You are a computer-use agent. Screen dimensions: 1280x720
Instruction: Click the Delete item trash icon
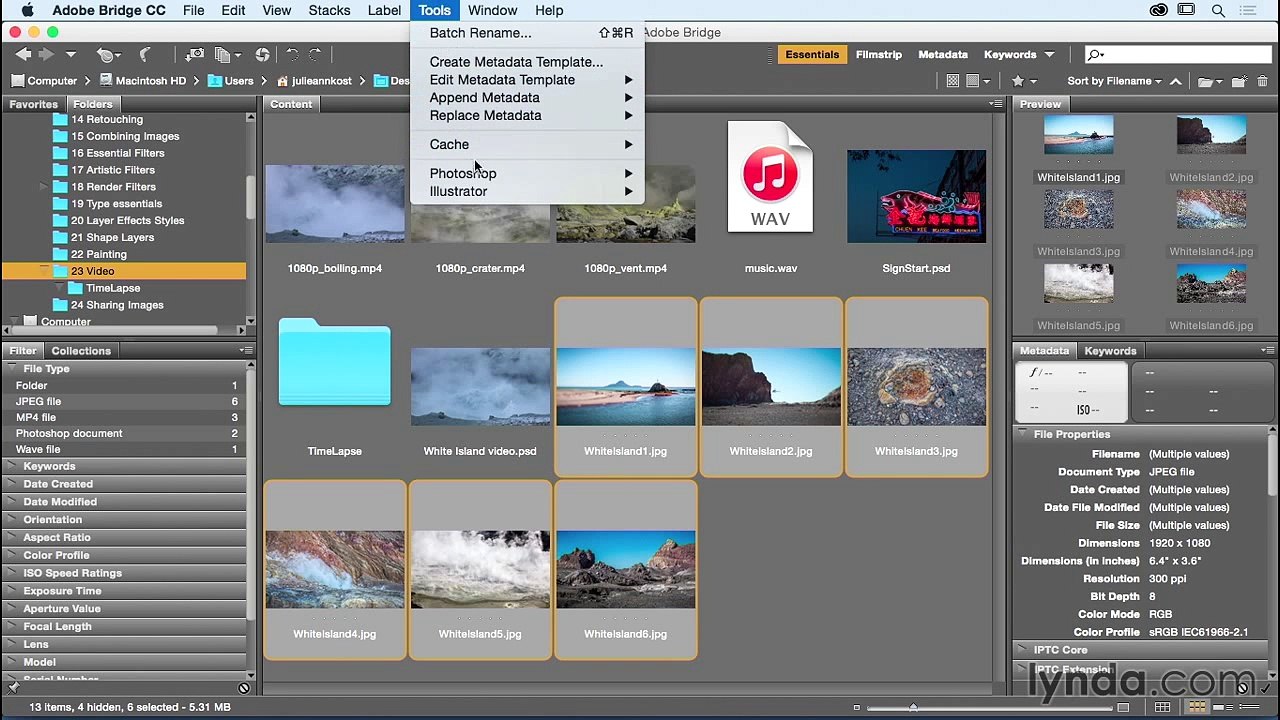[x=1263, y=81]
